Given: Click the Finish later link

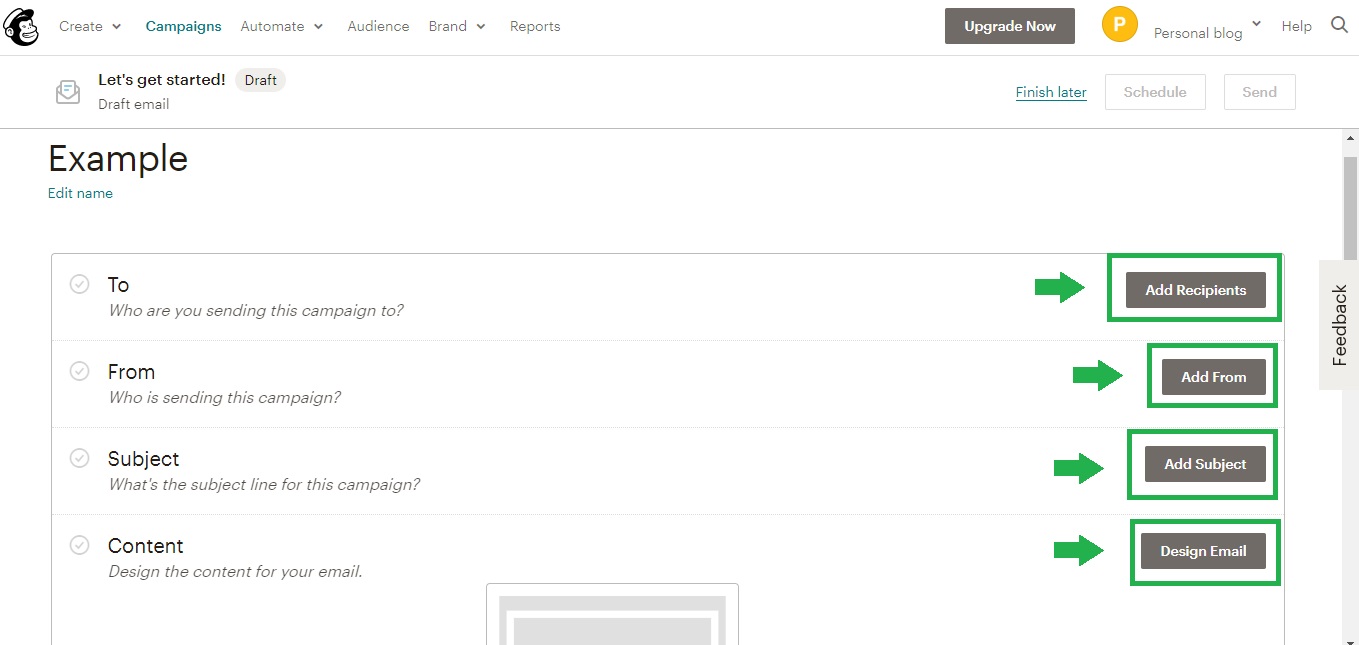Looking at the screenshot, I should click(1051, 92).
